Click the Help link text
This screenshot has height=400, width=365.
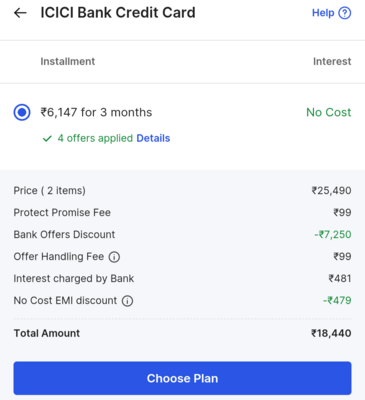[x=323, y=13]
